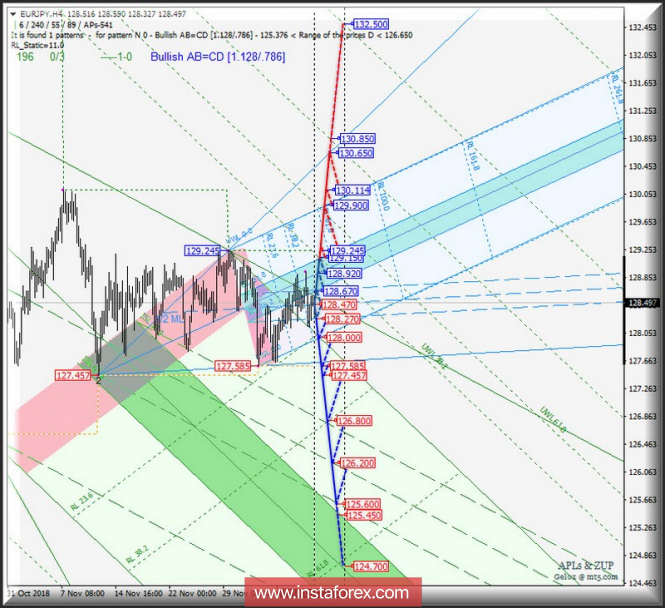Select the 128.670 blue price tag
The height and width of the screenshot is (608, 665).
(341, 291)
